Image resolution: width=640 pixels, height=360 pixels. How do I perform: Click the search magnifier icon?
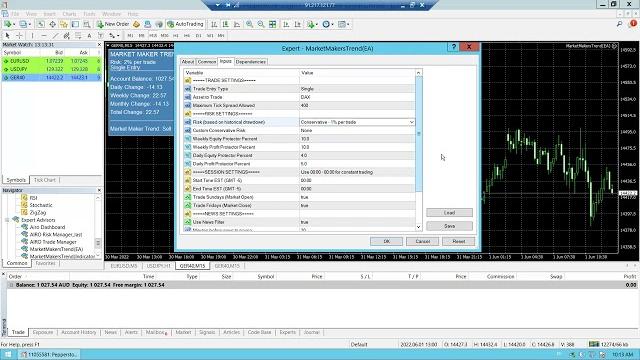point(620,24)
